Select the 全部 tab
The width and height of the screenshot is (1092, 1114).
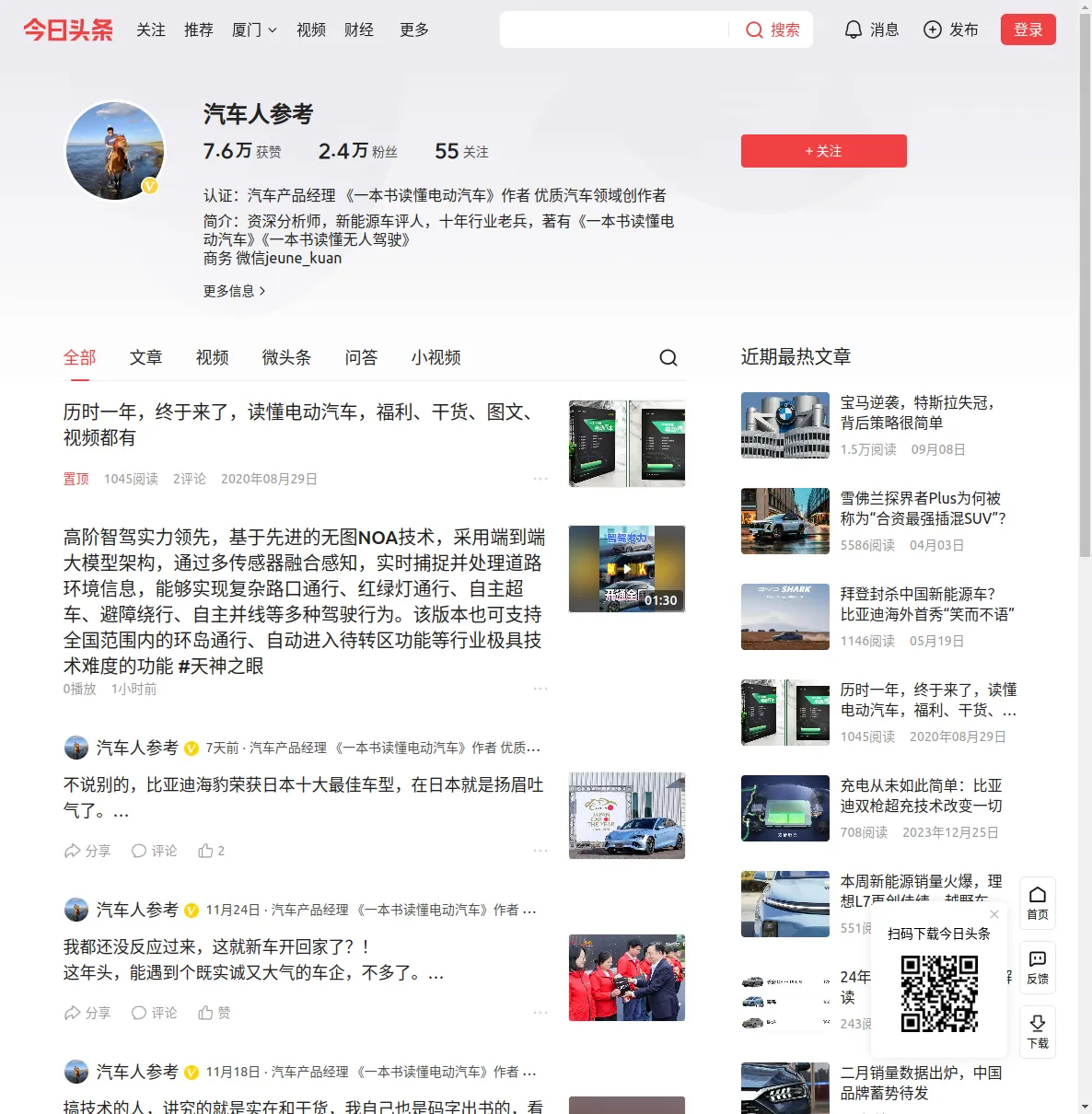[80, 357]
